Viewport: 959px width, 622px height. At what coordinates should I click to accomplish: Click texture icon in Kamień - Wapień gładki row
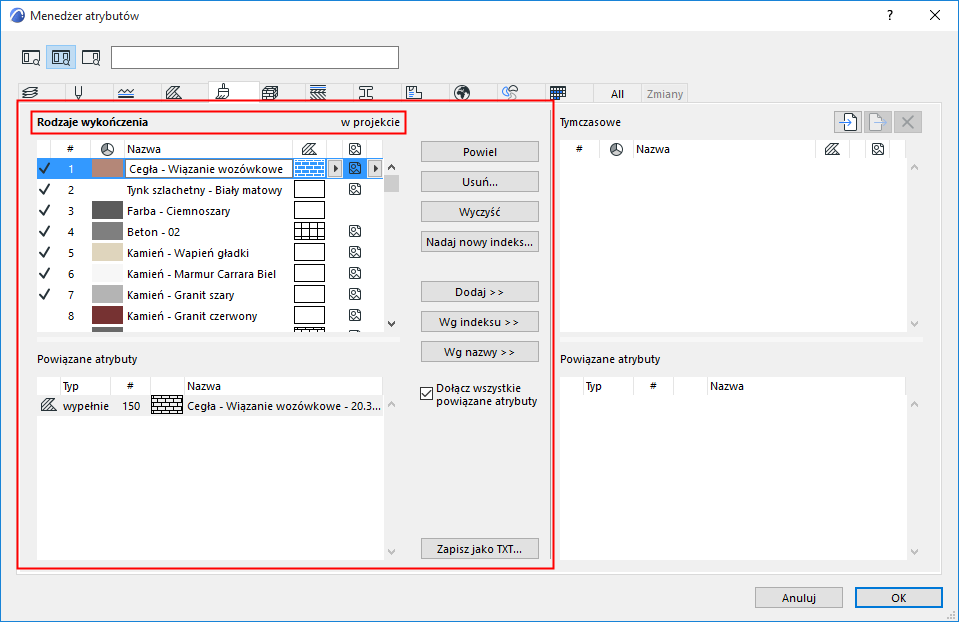tap(355, 252)
